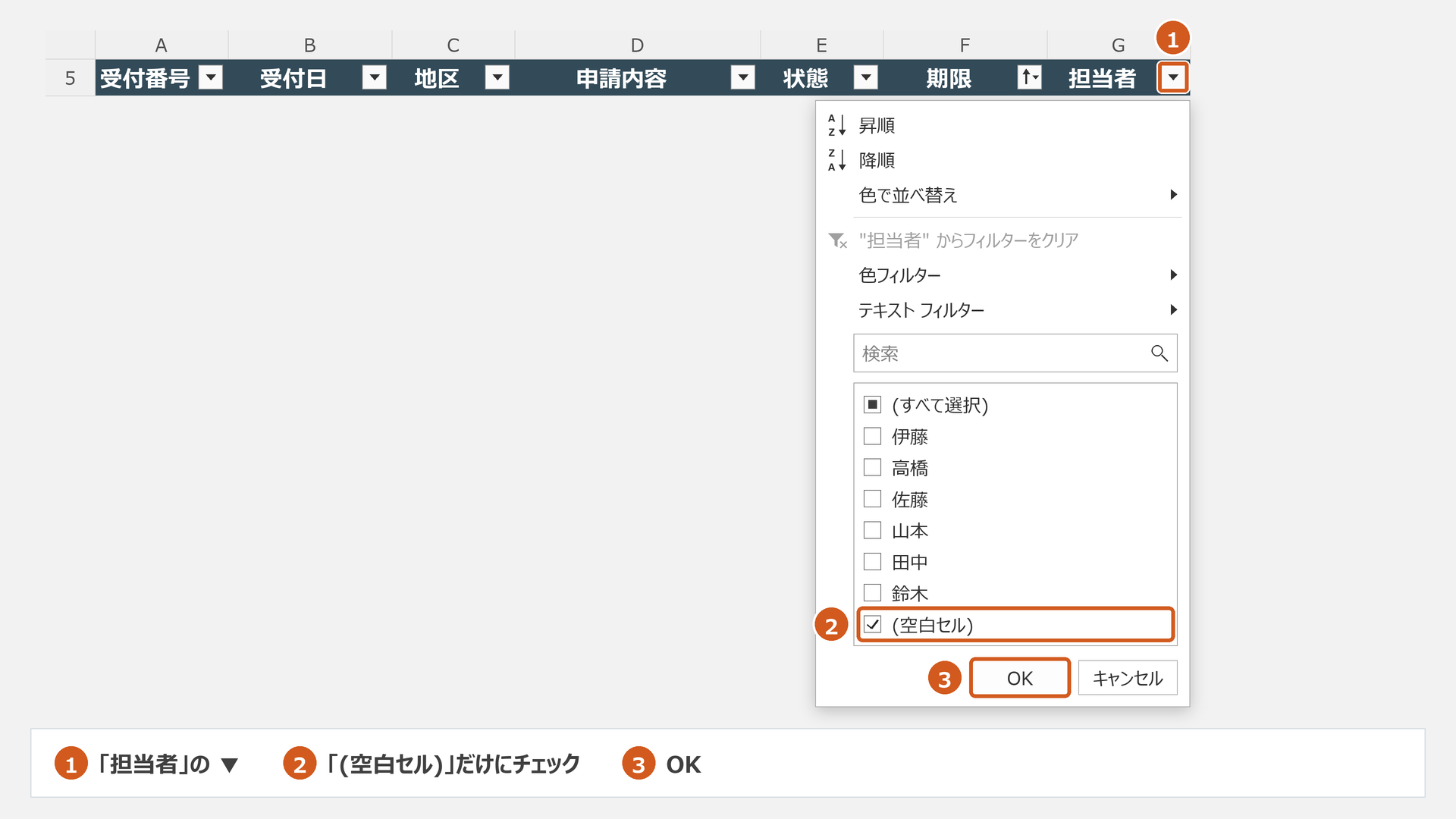Select row 5 header
The height and width of the screenshot is (819, 1456).
click(x=70, y=78)
